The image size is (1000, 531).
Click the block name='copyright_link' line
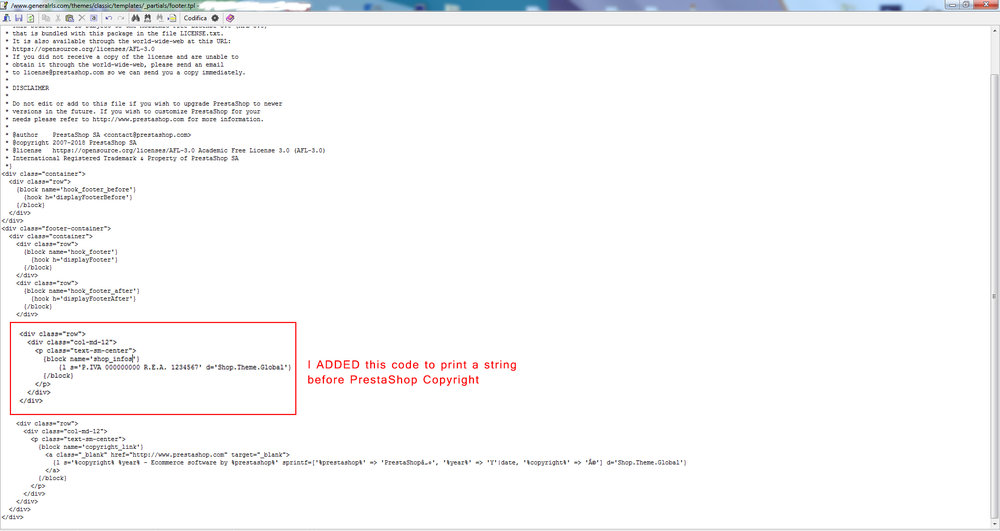pyautogui.click(x=91, y=447)
